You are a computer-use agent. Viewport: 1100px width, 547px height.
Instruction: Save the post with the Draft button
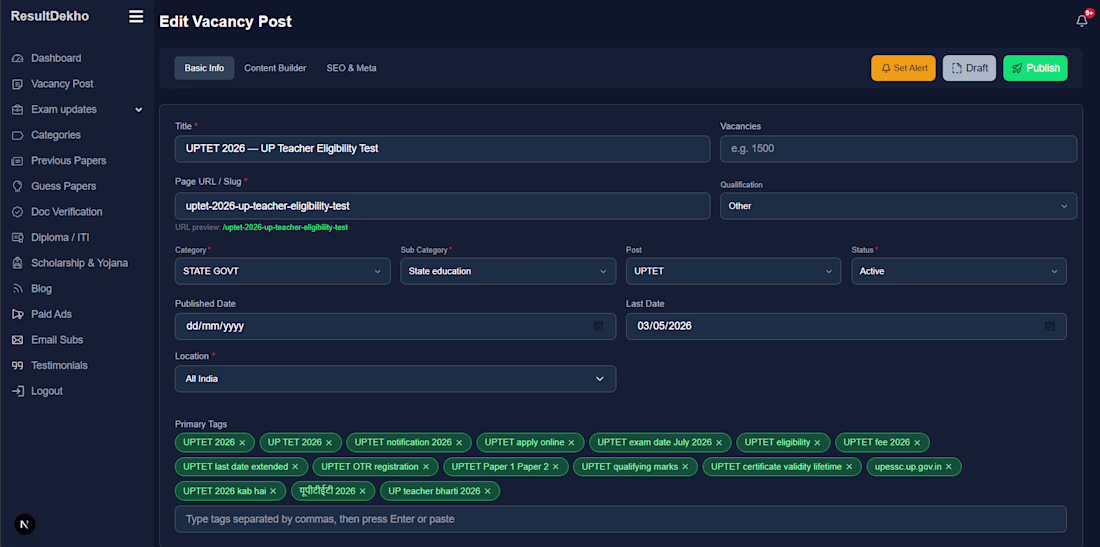tap(969, 68)
